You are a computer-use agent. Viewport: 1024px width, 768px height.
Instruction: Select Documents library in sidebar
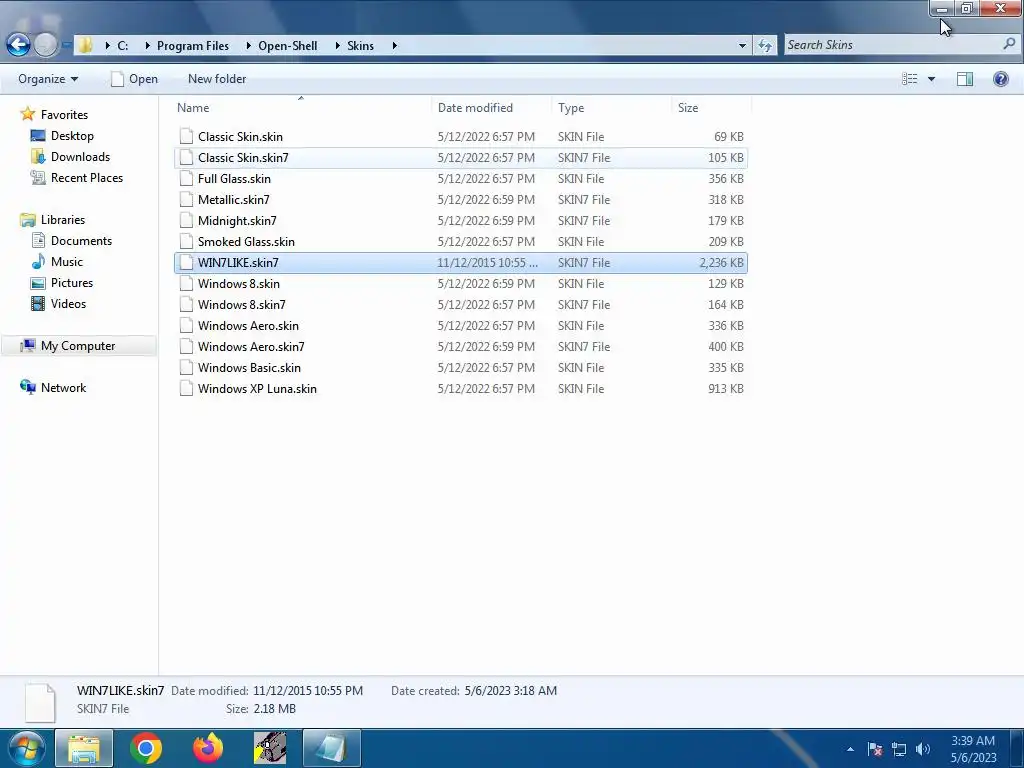tap(82, 241)
